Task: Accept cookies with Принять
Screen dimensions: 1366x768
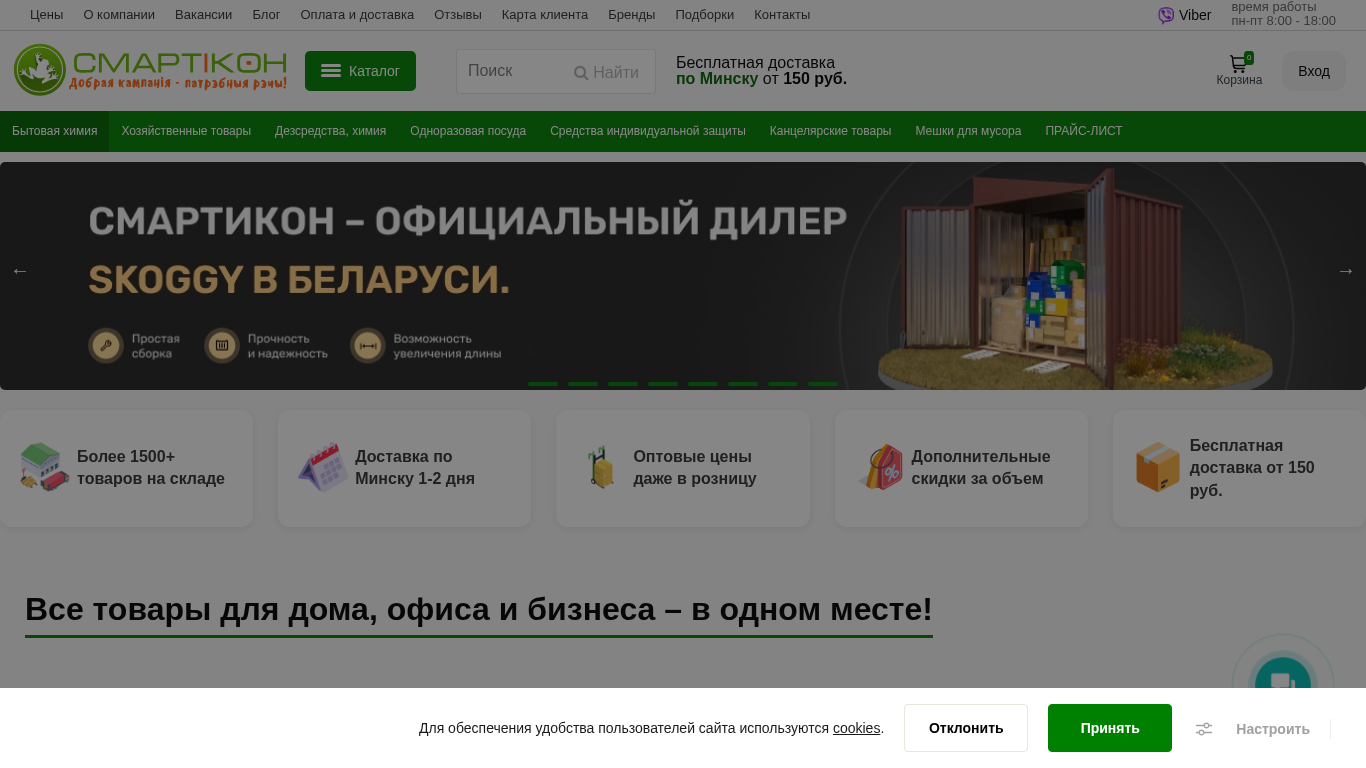Action: [x=1110, y=728]
